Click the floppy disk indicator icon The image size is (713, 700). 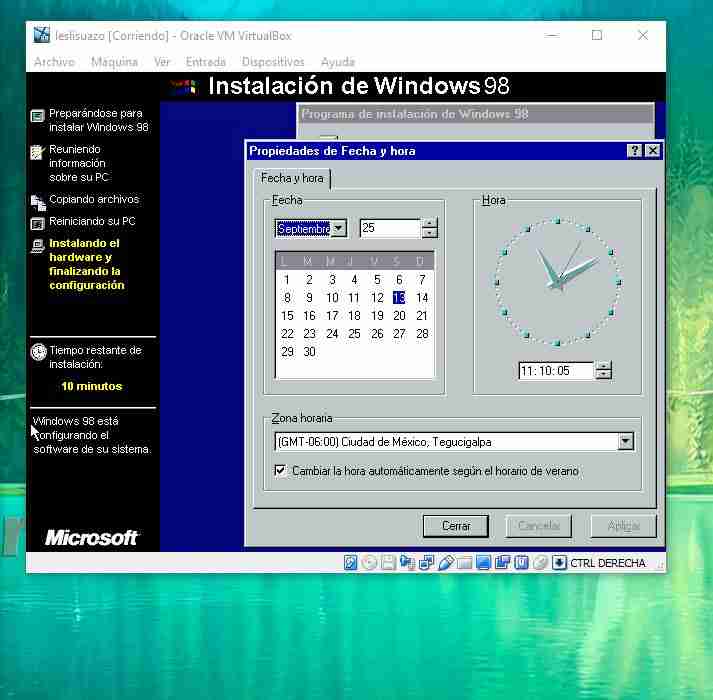pyautogui.click(x=389, y=563)
